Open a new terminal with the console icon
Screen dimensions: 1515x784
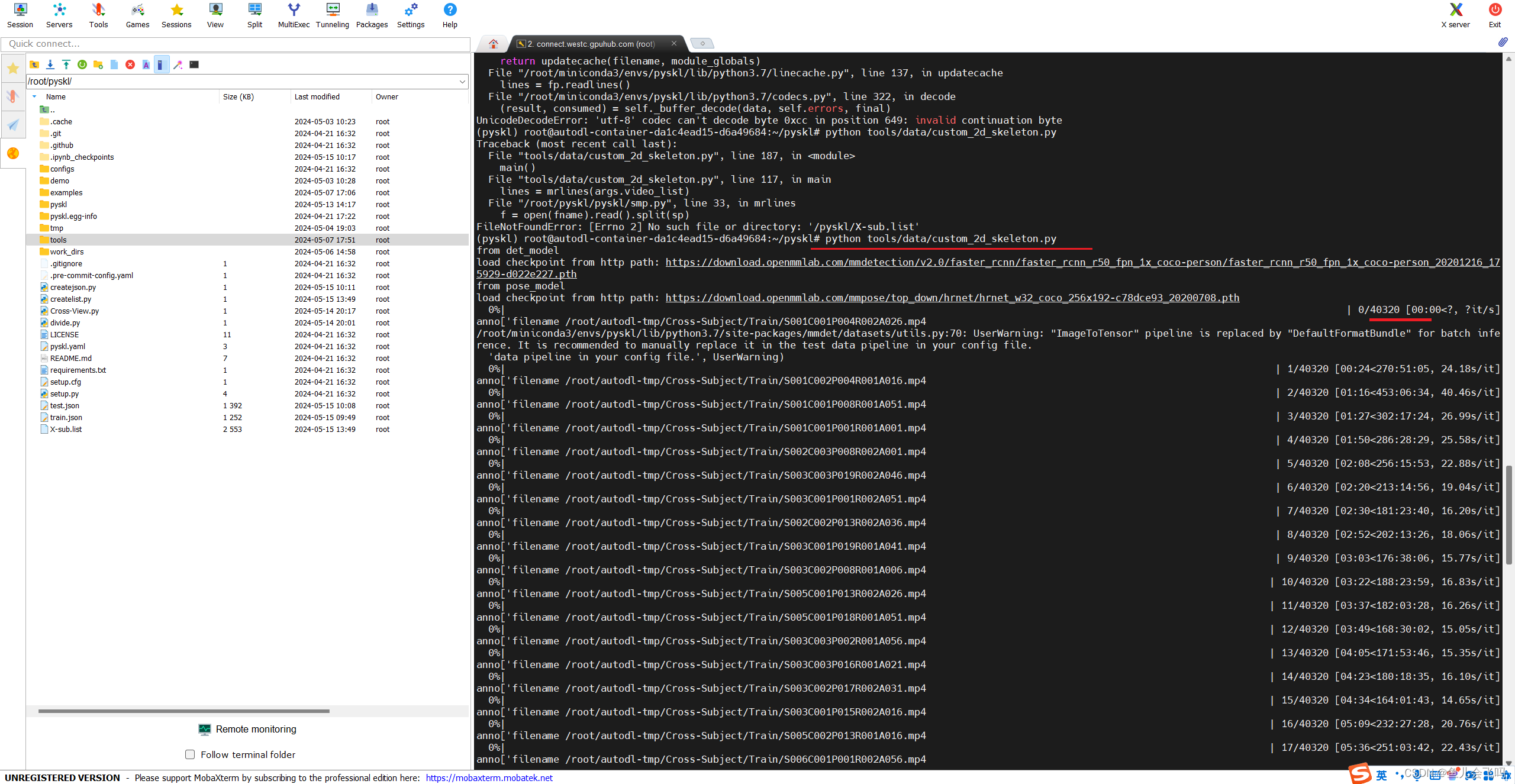click(x=194, y=64)
